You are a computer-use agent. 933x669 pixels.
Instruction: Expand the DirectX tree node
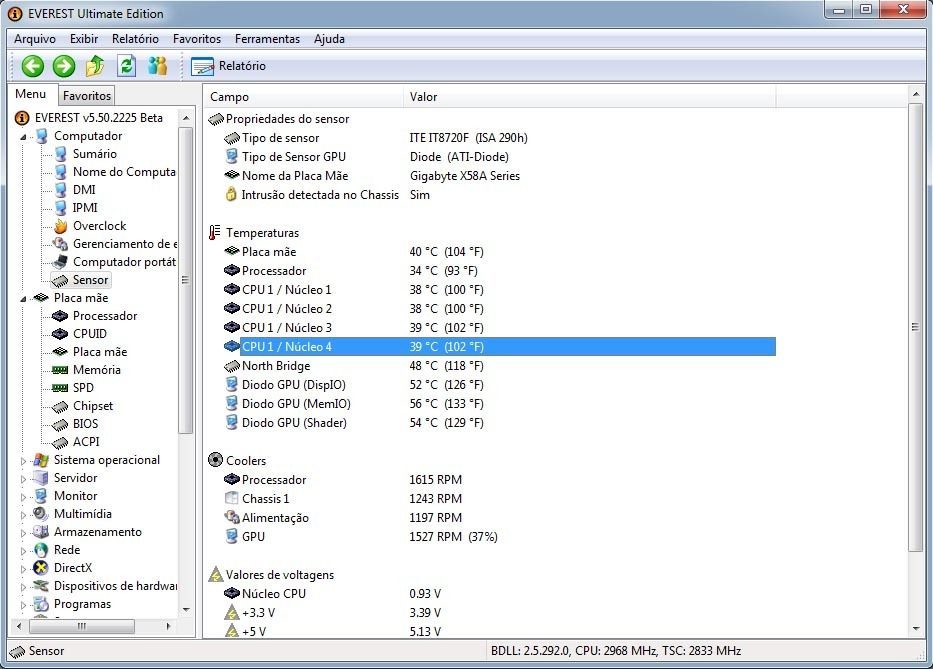[x=23, y=568]
